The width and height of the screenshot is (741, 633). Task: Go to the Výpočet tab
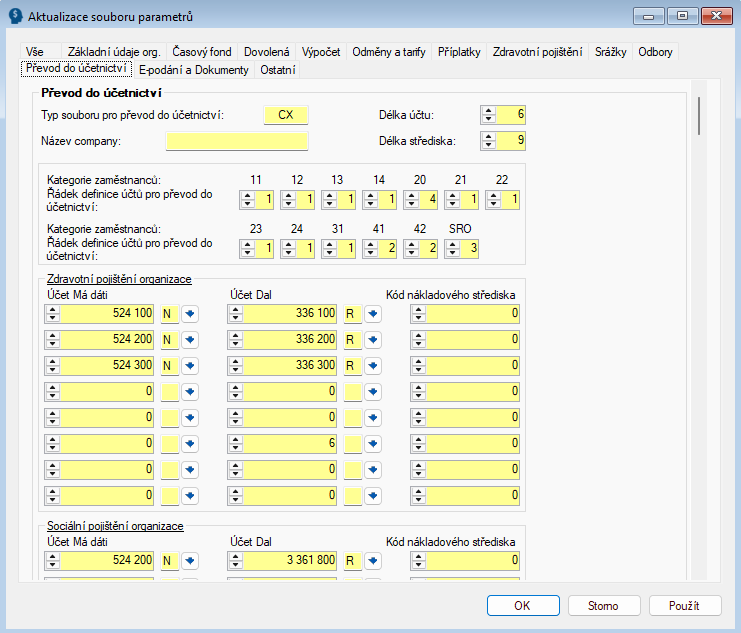(321, 52)
